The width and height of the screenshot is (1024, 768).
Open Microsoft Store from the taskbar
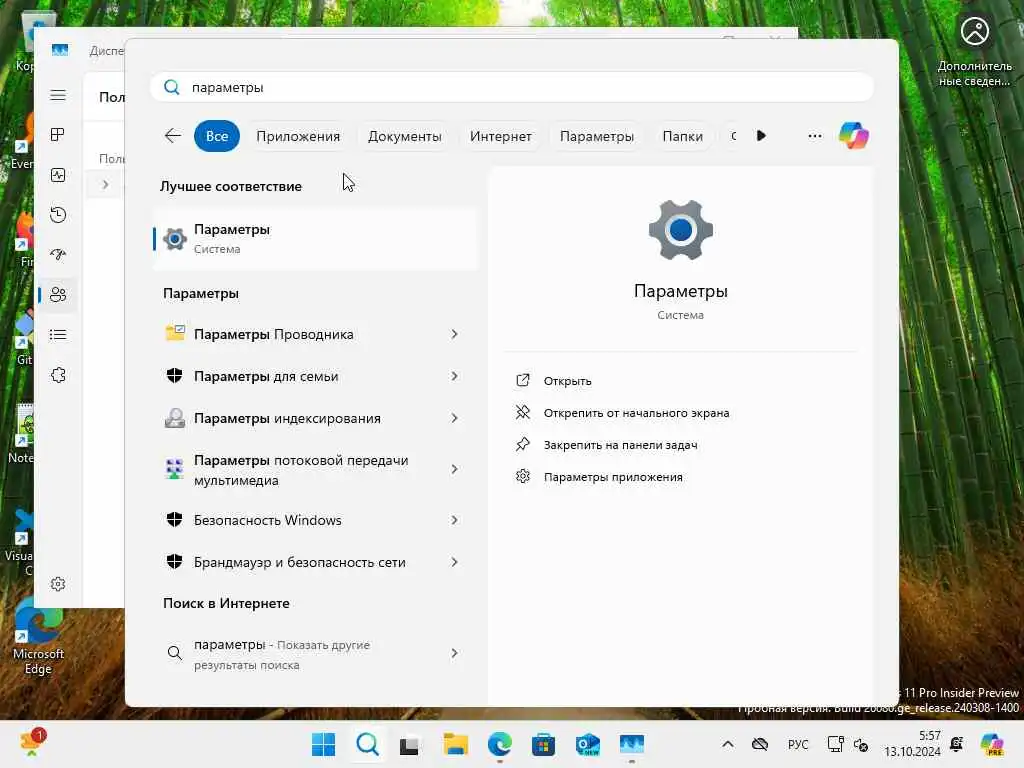[543, 744]
